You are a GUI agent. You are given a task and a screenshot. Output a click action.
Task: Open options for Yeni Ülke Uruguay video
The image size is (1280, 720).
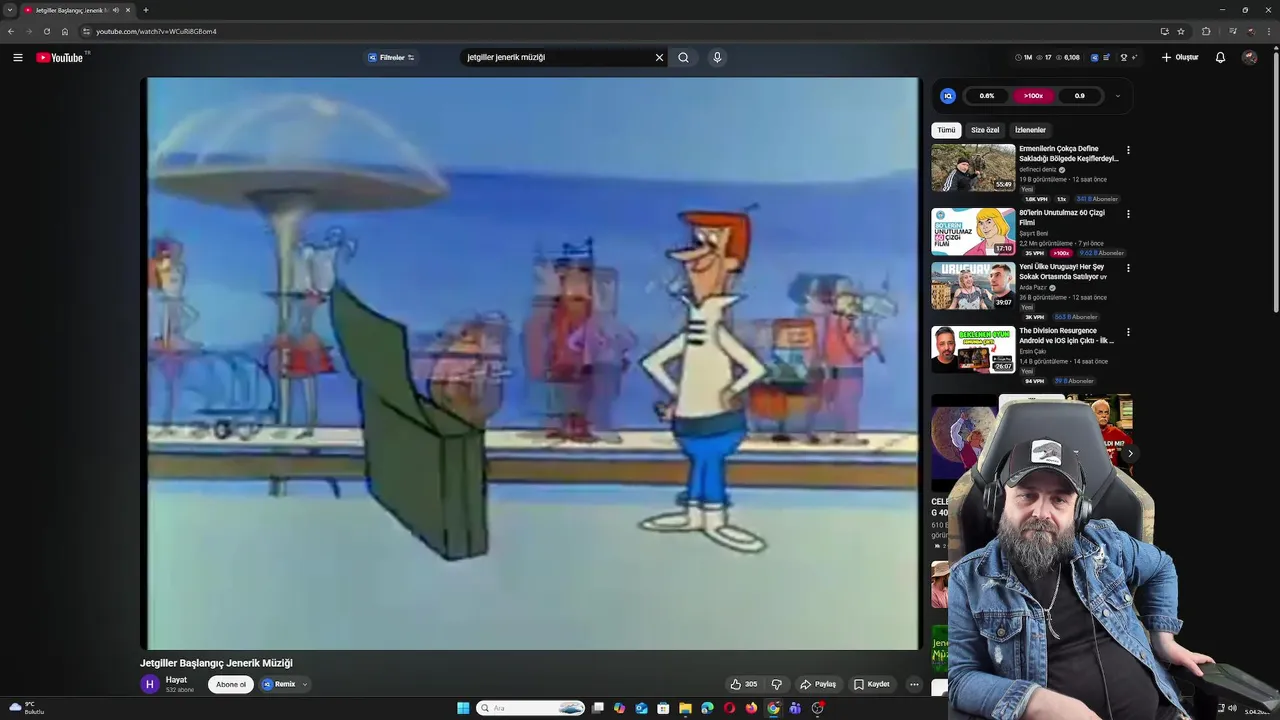(x=1128, y=268)
